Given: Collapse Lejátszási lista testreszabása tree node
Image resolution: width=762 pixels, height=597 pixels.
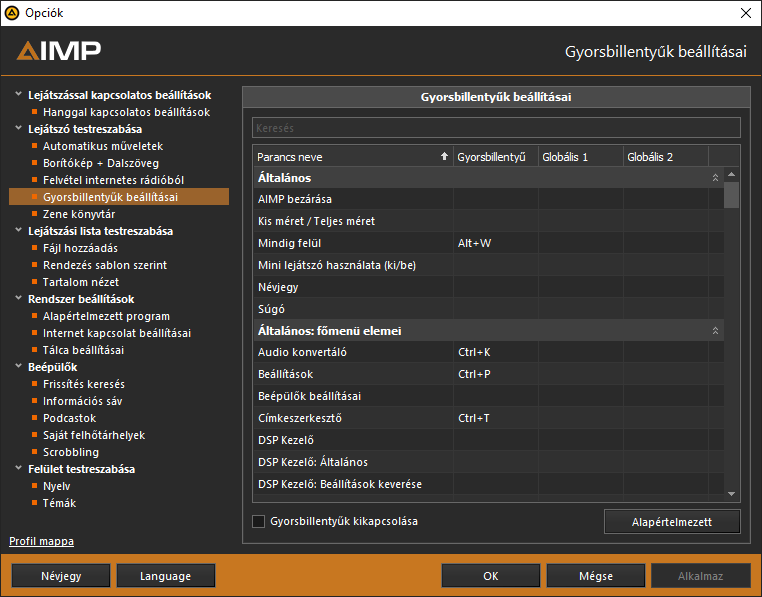Looking at the screenshot, I should pyautogui.click(x=18, y=230).
